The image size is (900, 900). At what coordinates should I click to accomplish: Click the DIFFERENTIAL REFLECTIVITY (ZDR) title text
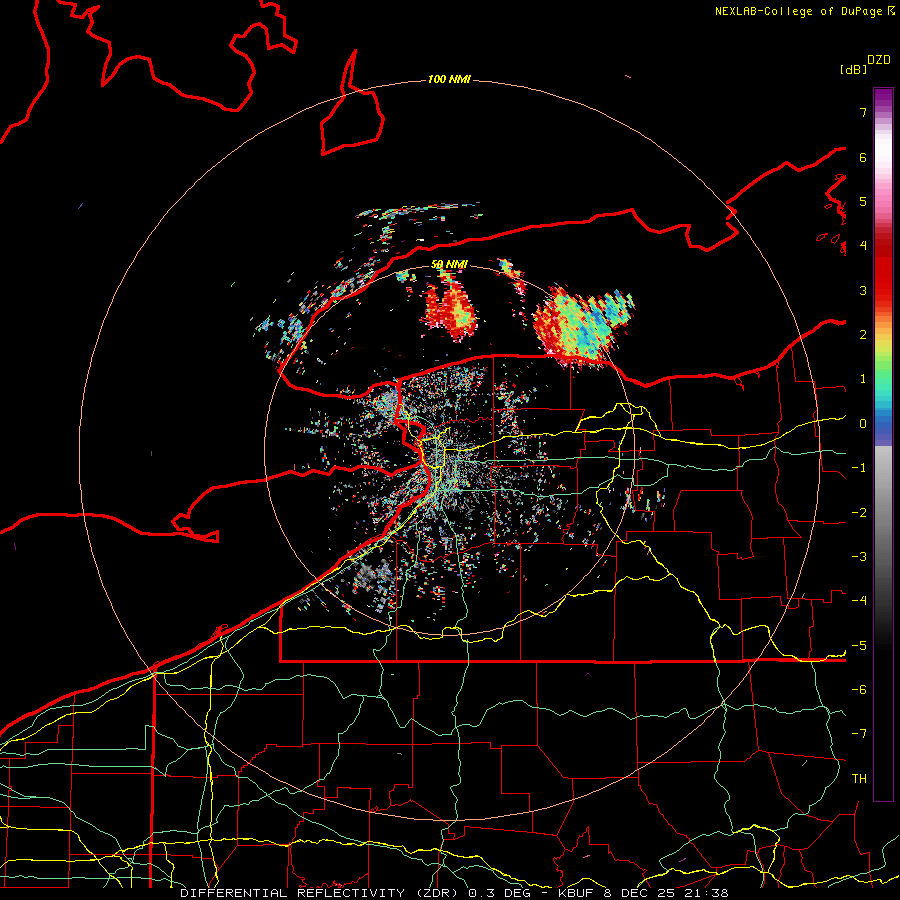pos(321,893)
